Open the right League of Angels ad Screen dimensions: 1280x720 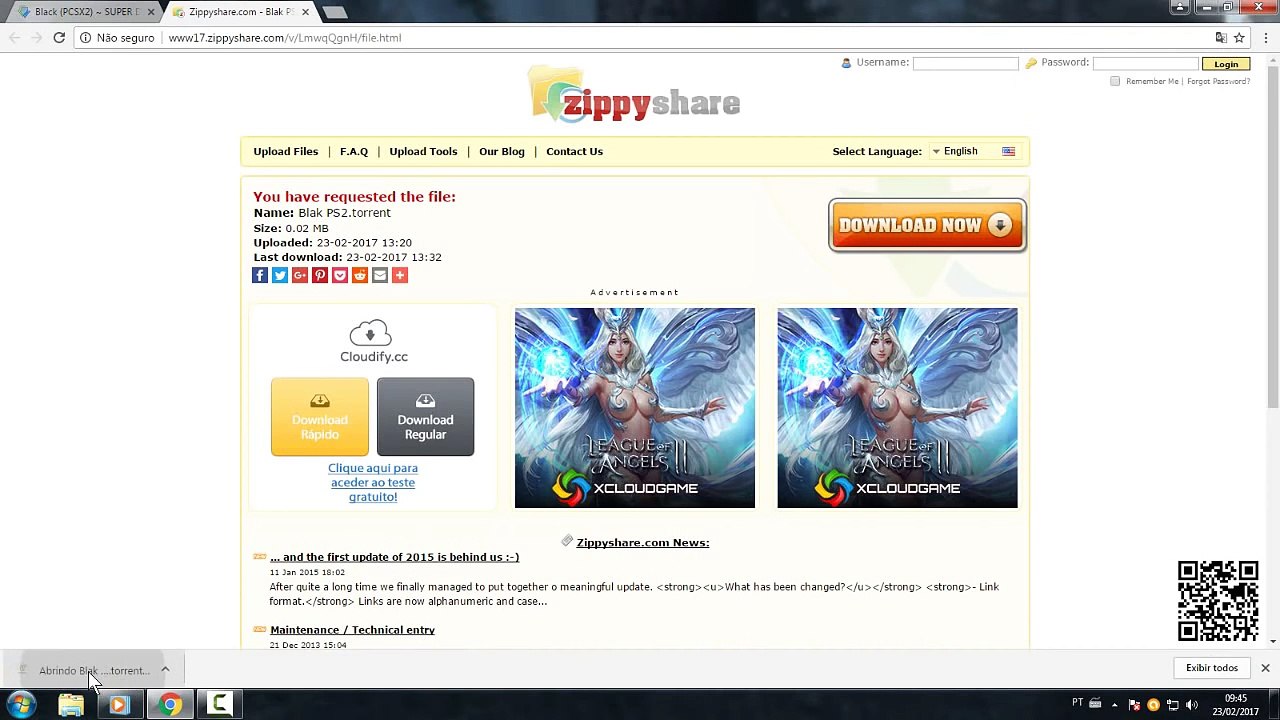tap(897, 408)
